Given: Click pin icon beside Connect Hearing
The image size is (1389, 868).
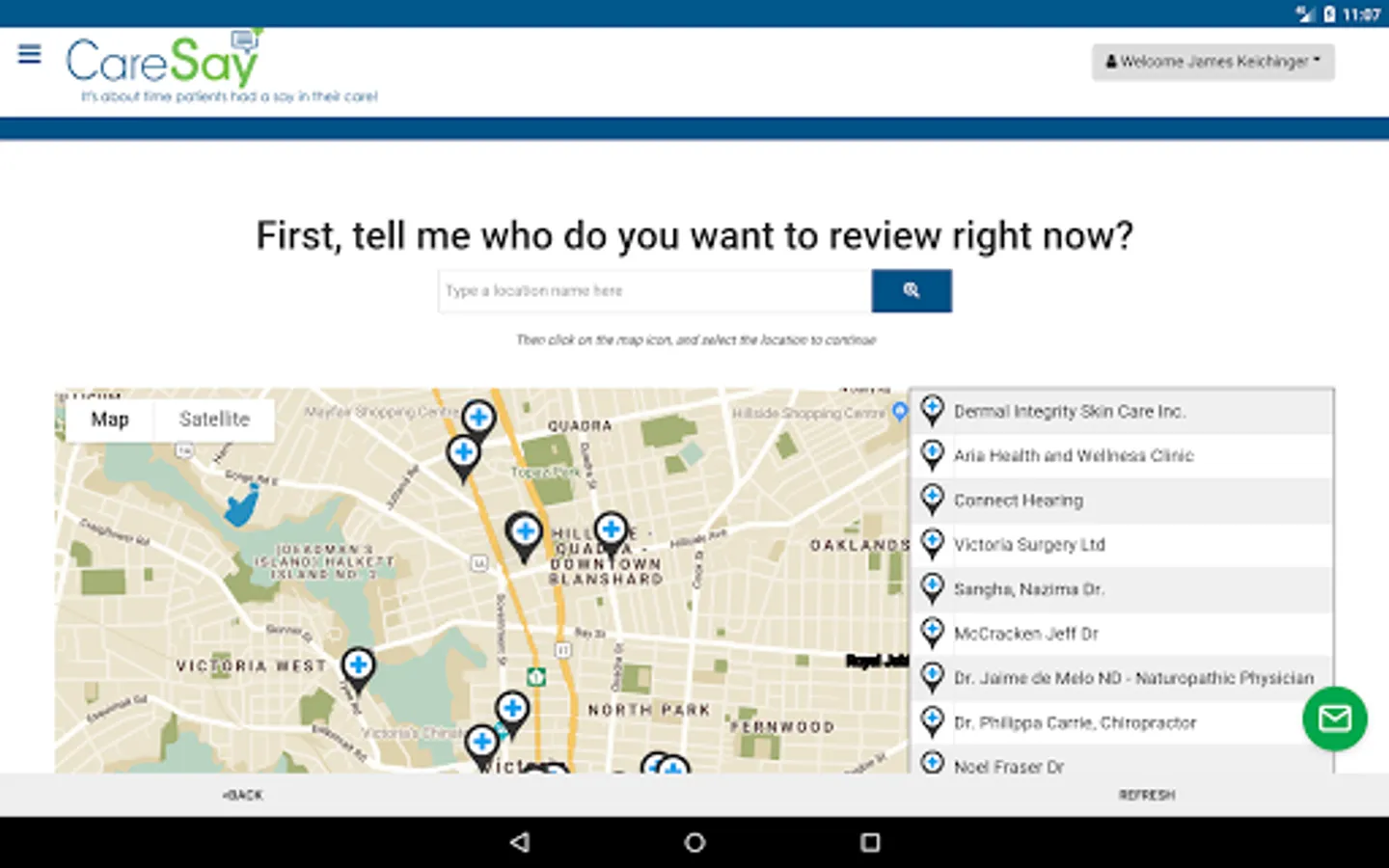Looking at the screenshot, I should pos(932,500).
